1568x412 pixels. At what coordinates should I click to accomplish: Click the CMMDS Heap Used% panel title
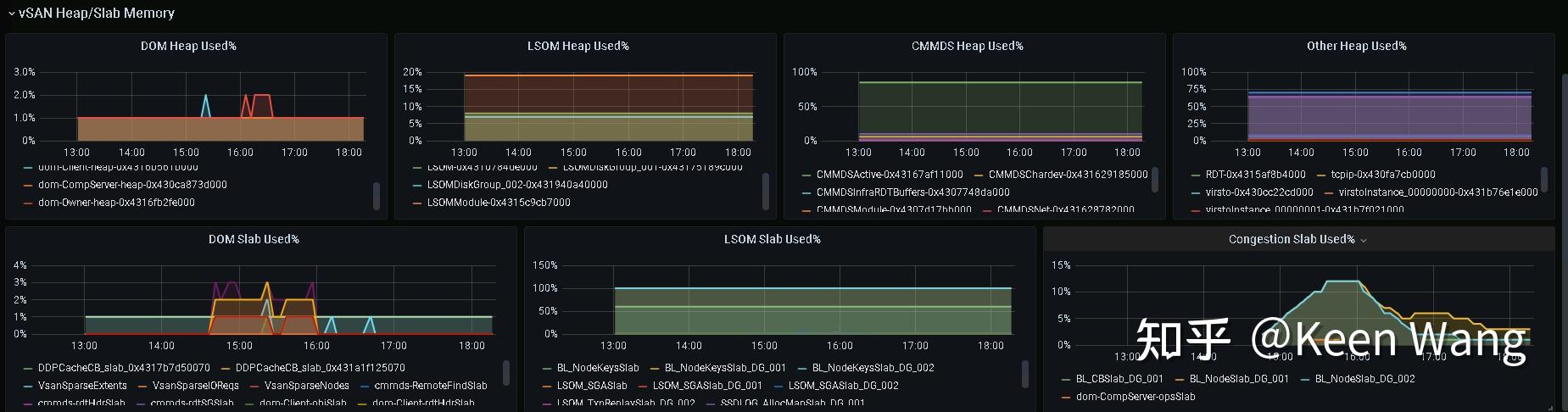point(967,46)
